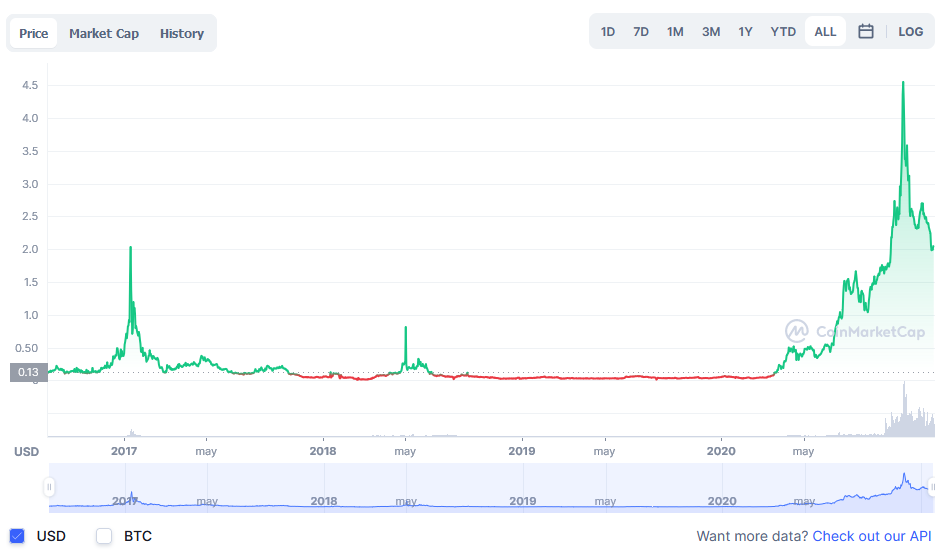
Task: Click the 2020 label on the x-axis
Action: click(x=721, y=451)
